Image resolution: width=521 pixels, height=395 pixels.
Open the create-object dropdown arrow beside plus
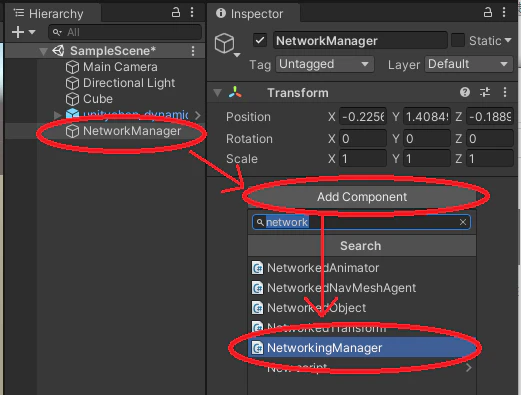pos(32,32)
